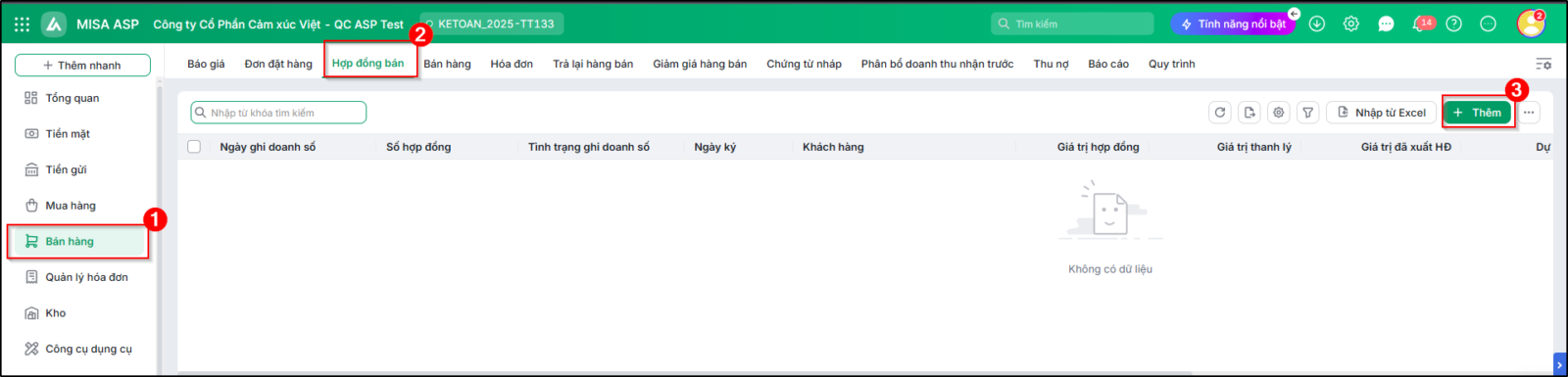Open the chat message icon
Image resolution: width=1568 pixels, height=377 pixels.
coord(1386,24)
